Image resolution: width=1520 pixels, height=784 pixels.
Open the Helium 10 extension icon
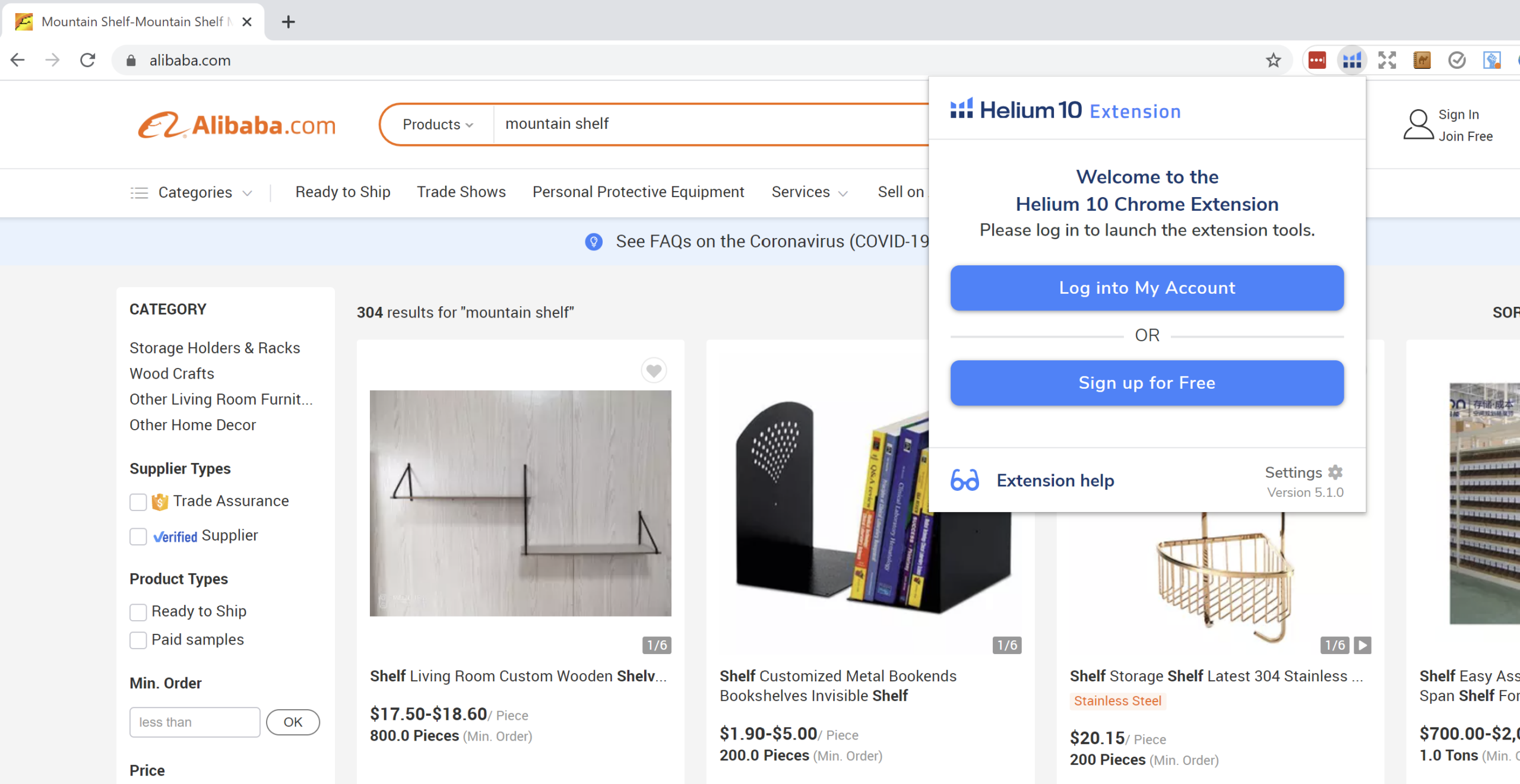tap(1352, 59)
